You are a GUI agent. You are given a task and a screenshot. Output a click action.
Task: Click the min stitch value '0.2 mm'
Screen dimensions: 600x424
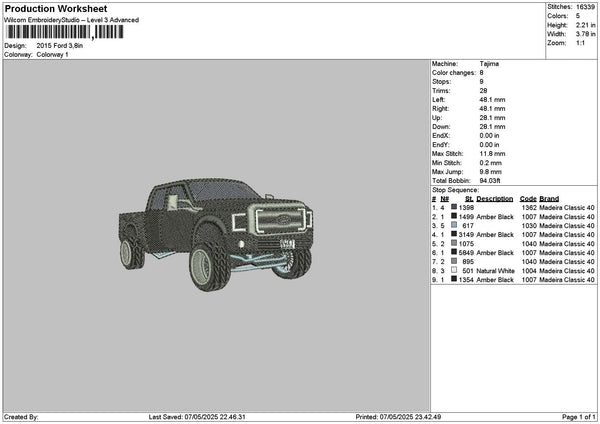491,163
